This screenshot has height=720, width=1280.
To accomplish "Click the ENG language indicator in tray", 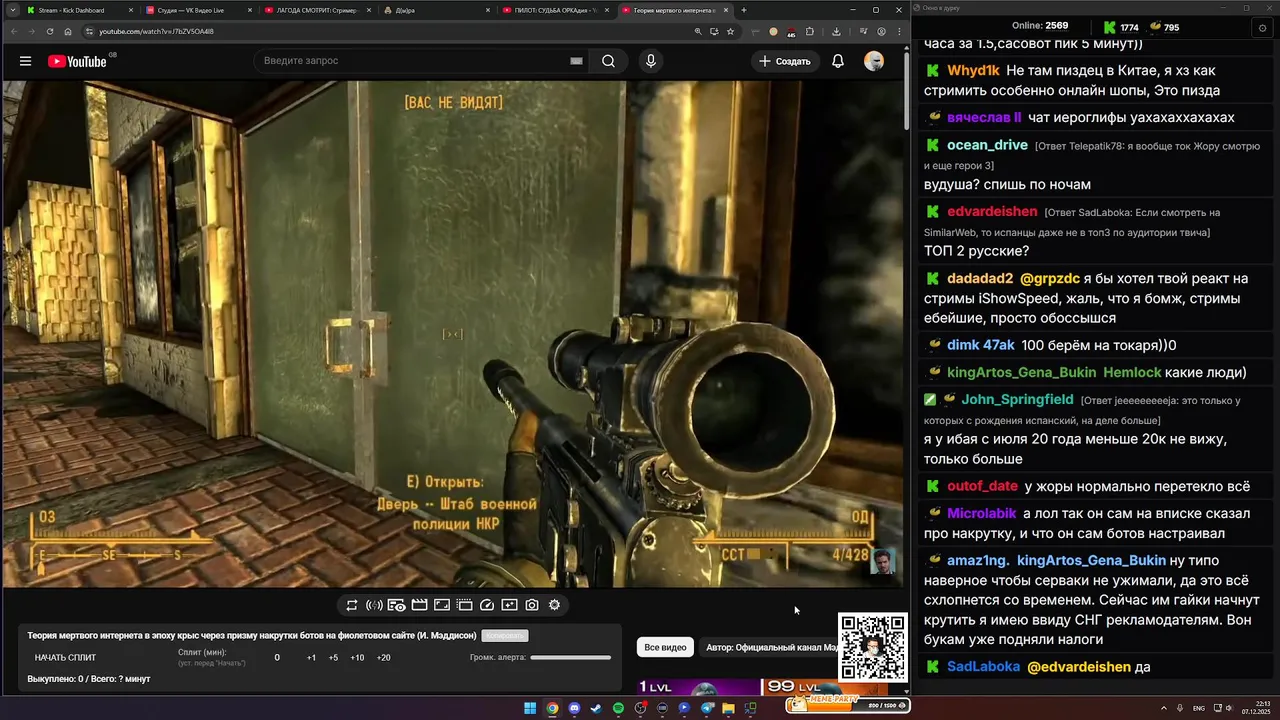I will pos(1198,708).
